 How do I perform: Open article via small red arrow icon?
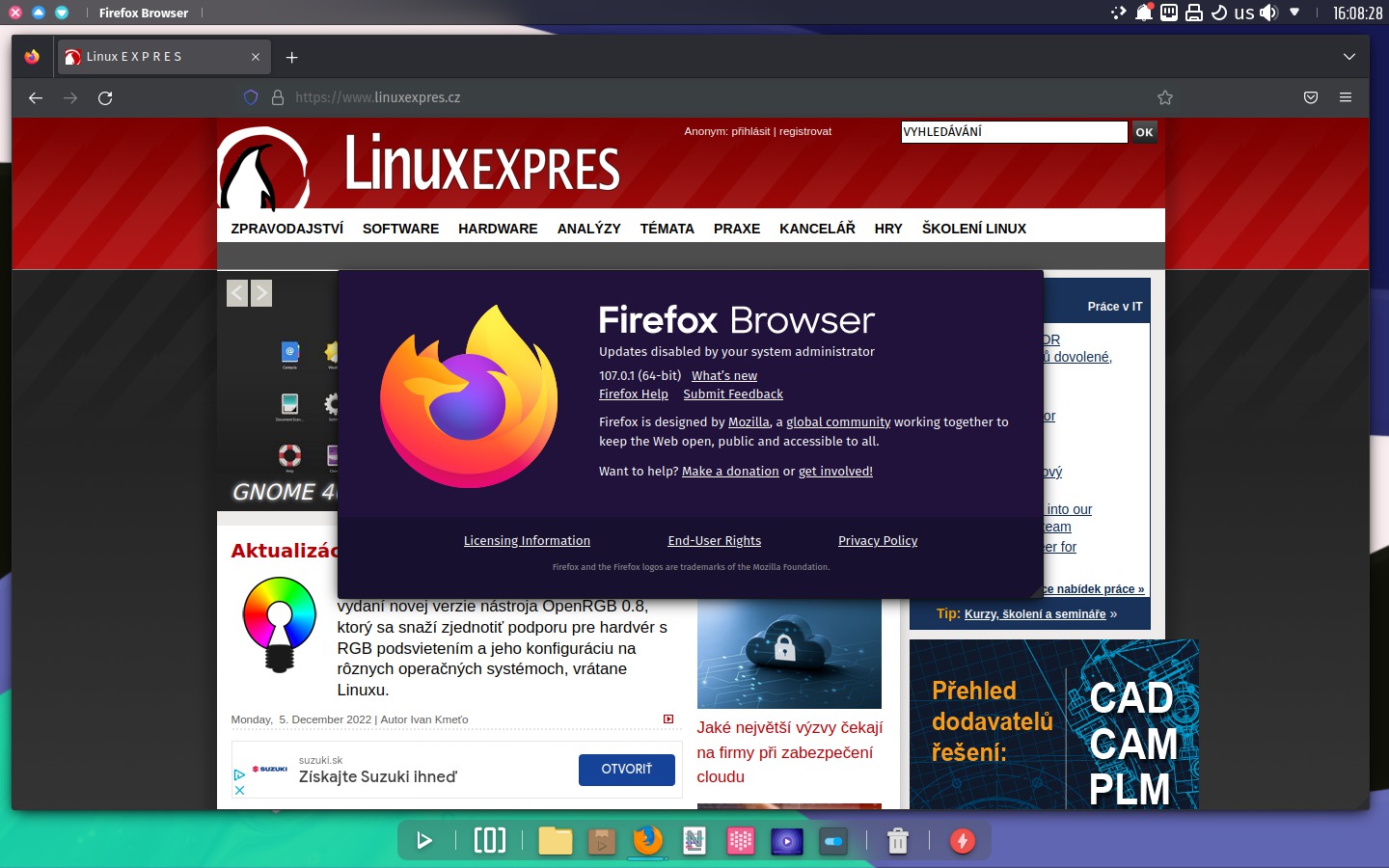(x=668, y=719)
